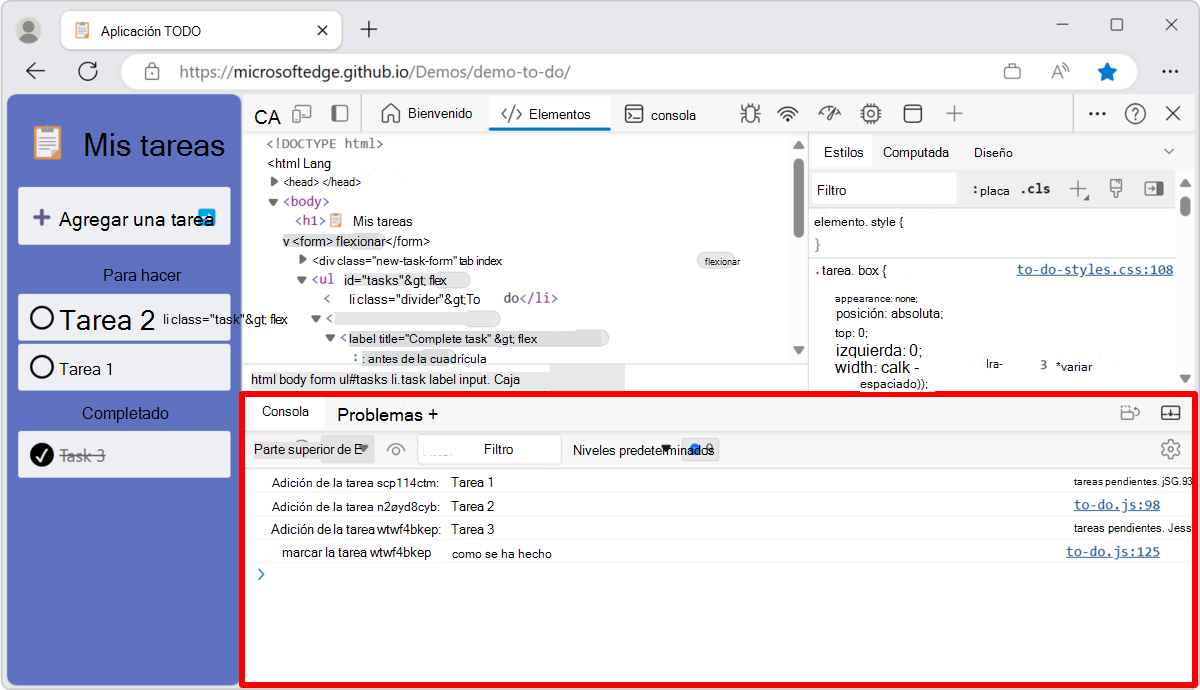Open to-do.js:125 source link
This screenshot has height=690, width=1200.
(1113, 551)
